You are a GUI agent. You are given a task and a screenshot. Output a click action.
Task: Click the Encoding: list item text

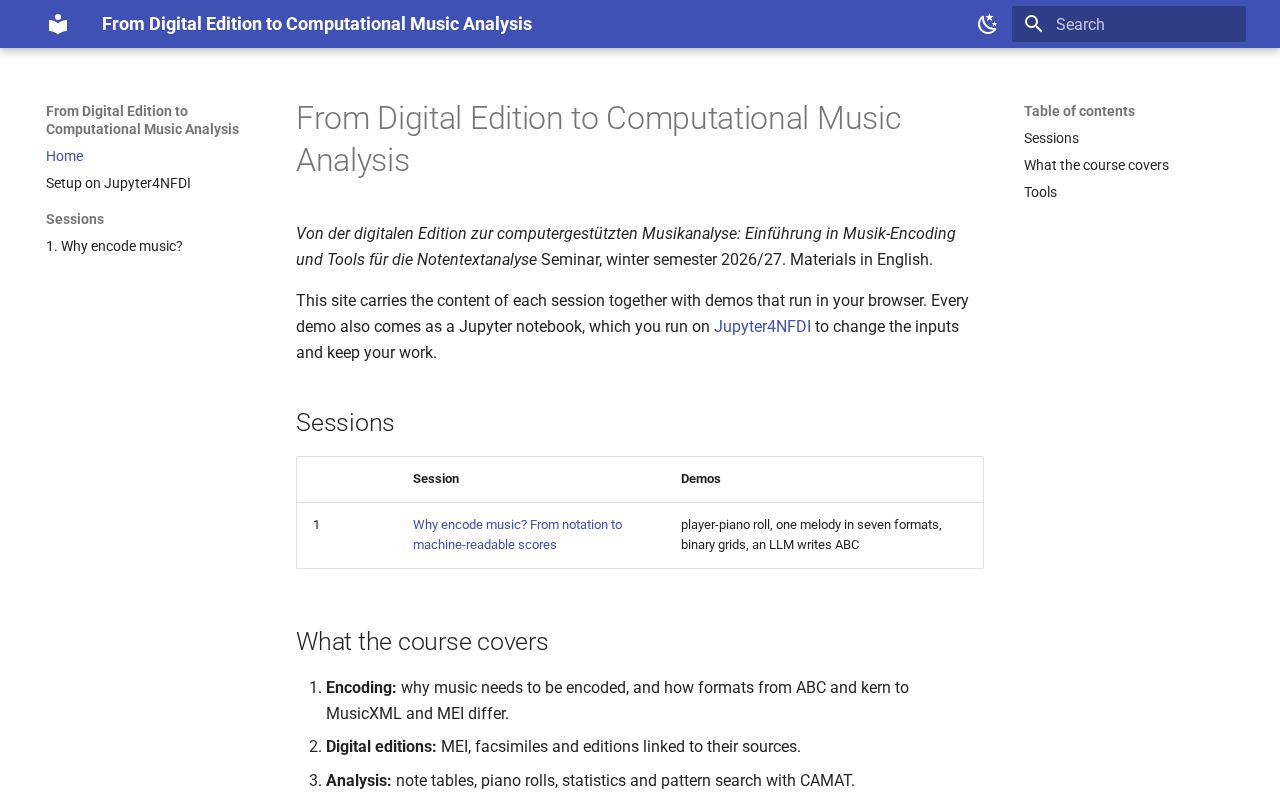[617, 700]
